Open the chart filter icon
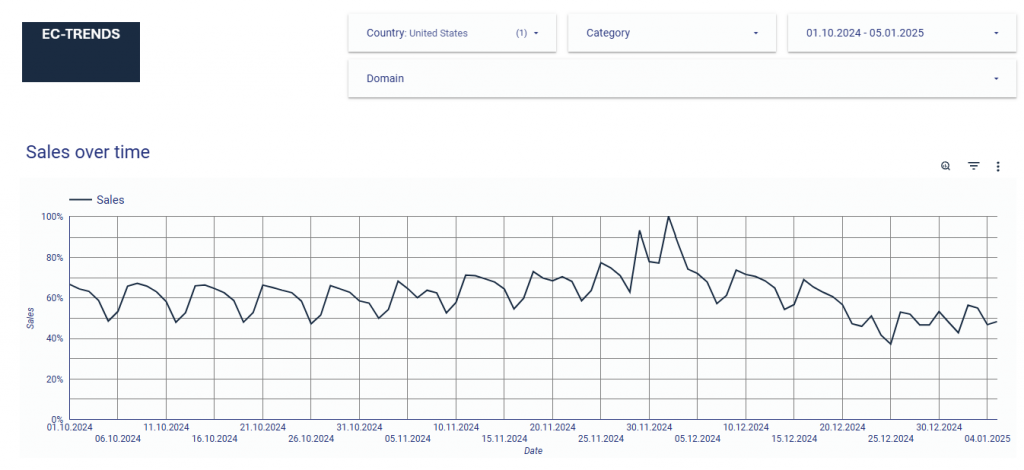This screenshot has width=1024, height=470. pos(973,166)
